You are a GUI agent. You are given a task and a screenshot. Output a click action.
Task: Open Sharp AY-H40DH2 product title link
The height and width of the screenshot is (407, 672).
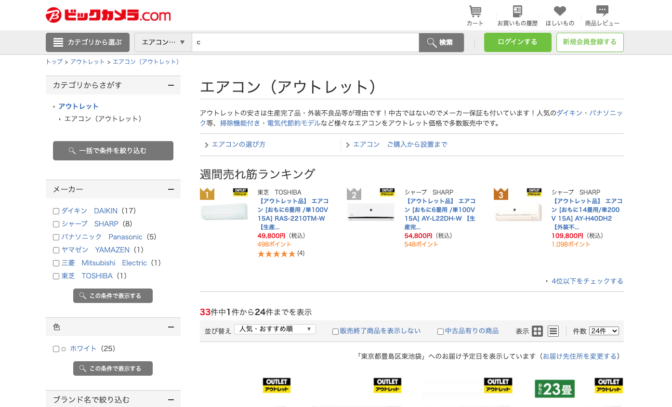click(x=587, y=214)
